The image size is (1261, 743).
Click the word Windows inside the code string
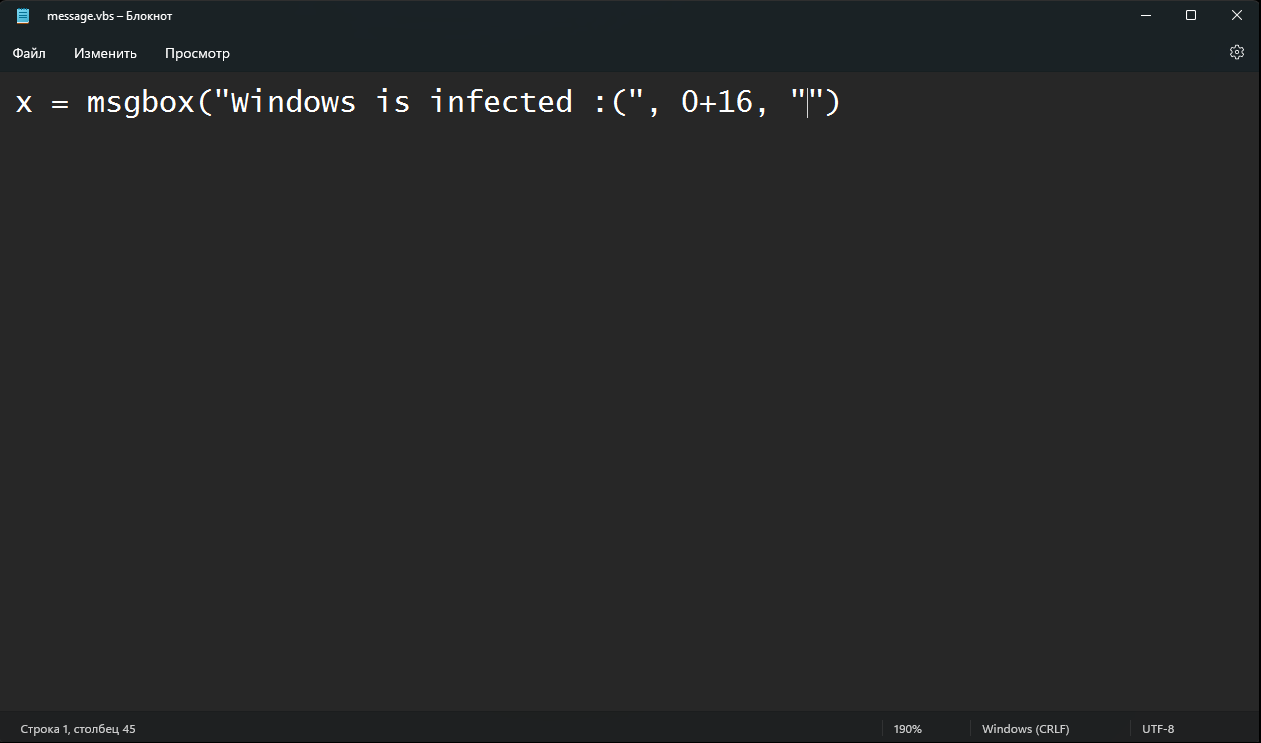pyautogui.click(x=293, y=102)
